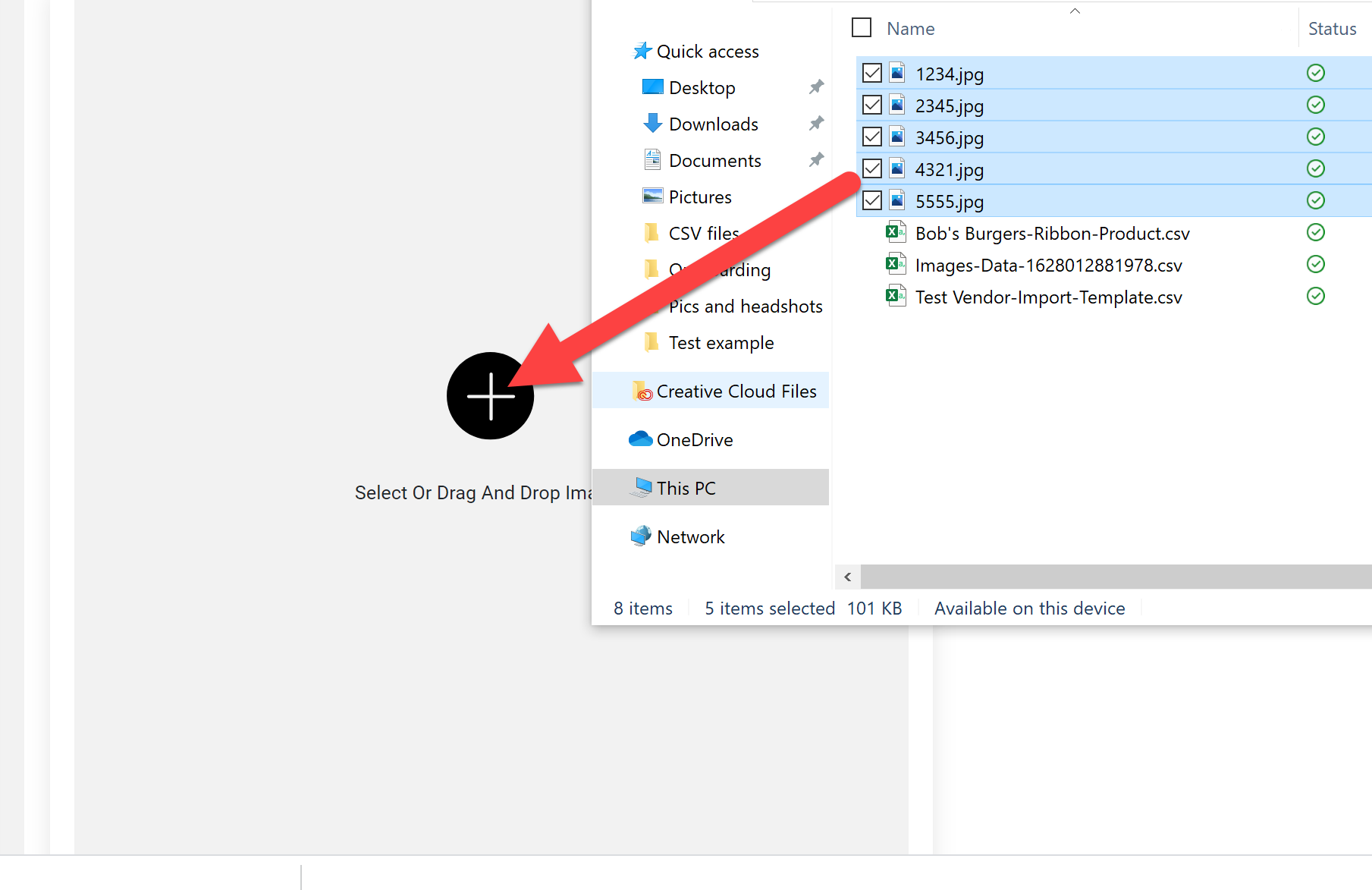1372x890 pixels.
Task: Click the Status column header
Action: [1332, 29]
